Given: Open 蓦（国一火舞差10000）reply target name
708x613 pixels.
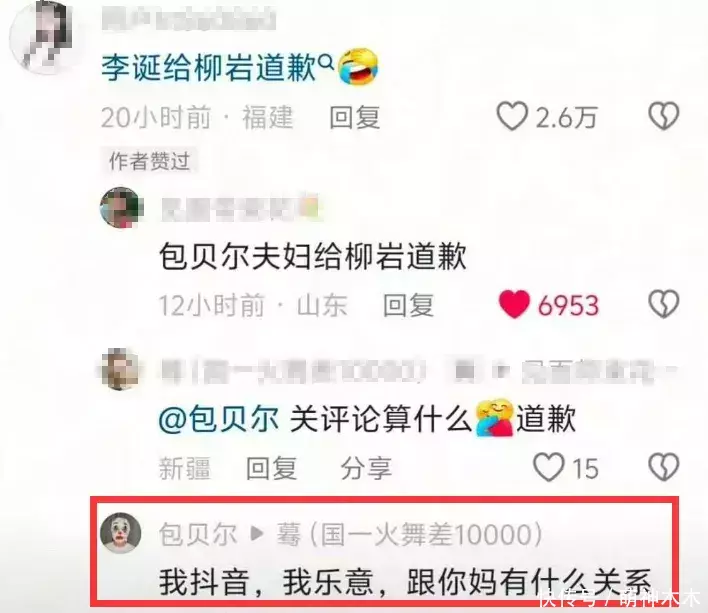Looking at the screenshot, I should coord(410,534).
